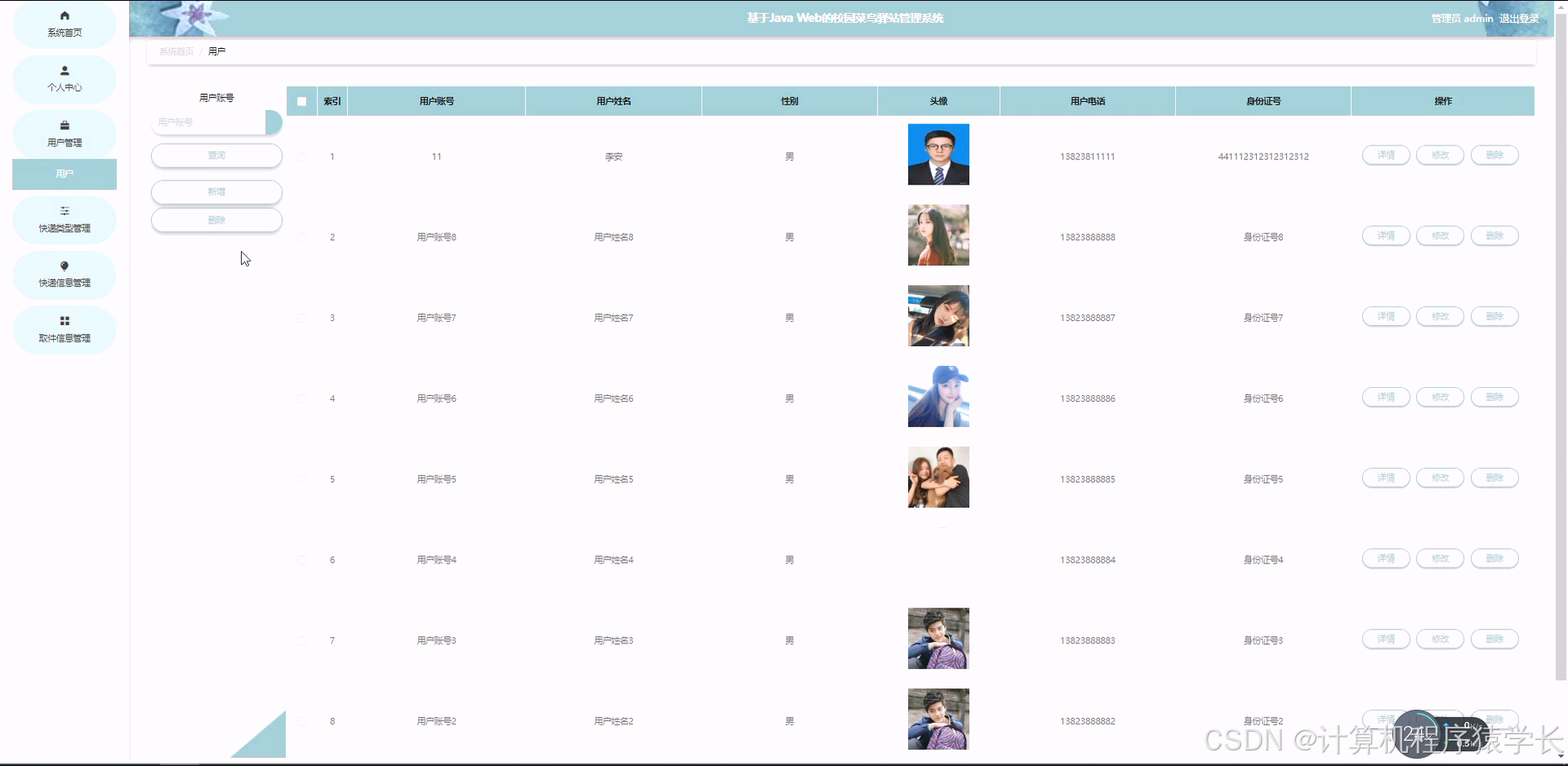1568x766 pixels.
Task: Check the row checkbox for index 1
Action: tap(301, 156)
